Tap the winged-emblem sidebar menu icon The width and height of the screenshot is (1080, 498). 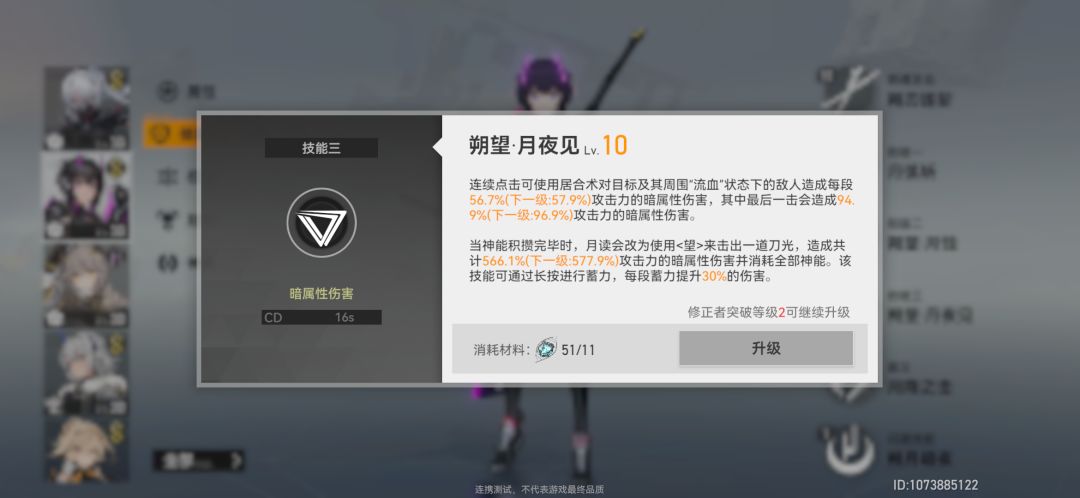[167, 219]
